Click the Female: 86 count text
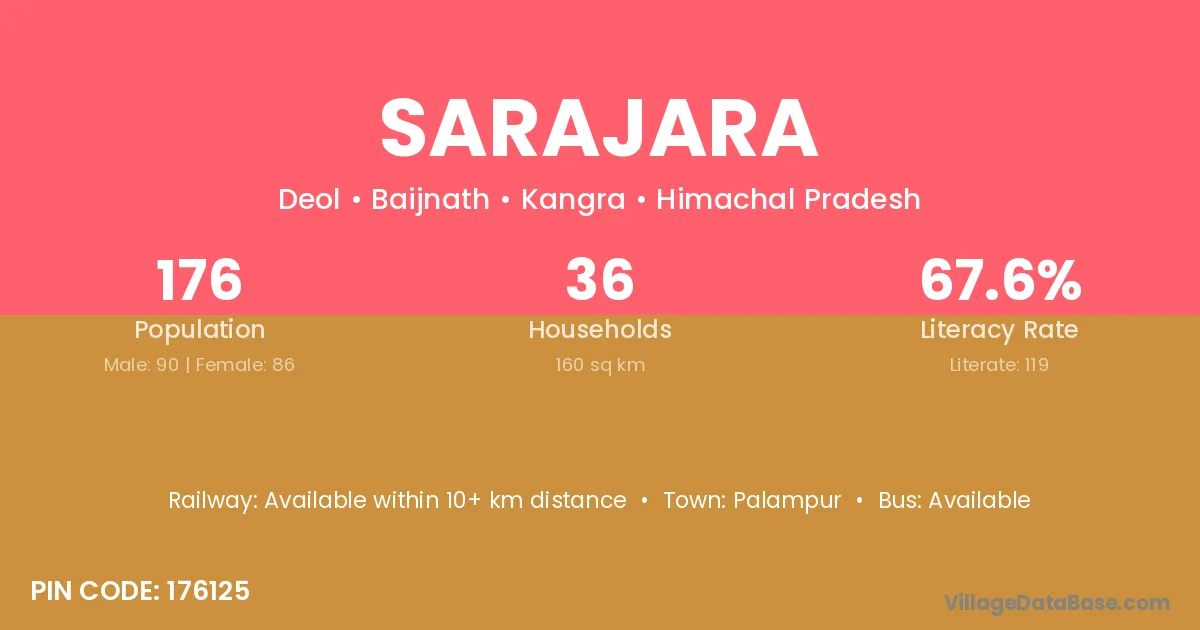The height and width of the screenshot is (630, 1200). pyautogui.click(x=245, y=365)
